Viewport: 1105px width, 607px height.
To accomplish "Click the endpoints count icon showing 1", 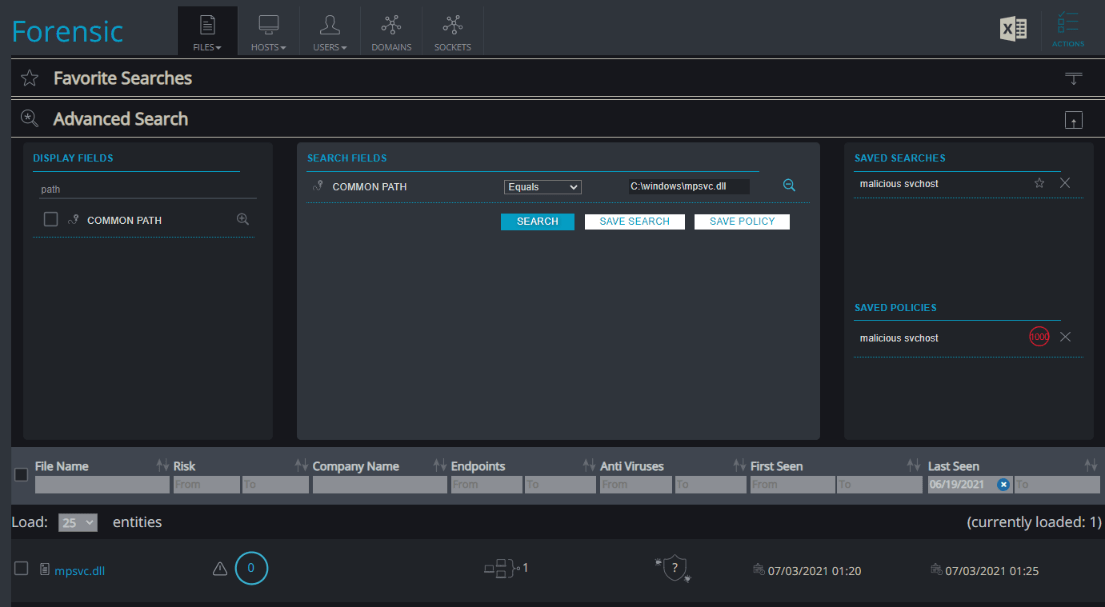I will pyautogui.click(x=506, y=568).
